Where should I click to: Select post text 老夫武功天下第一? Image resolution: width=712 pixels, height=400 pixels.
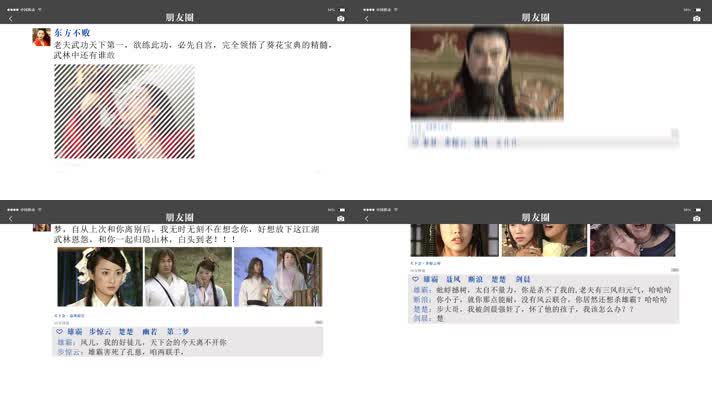pyautogui.click(x=87, y=45)
